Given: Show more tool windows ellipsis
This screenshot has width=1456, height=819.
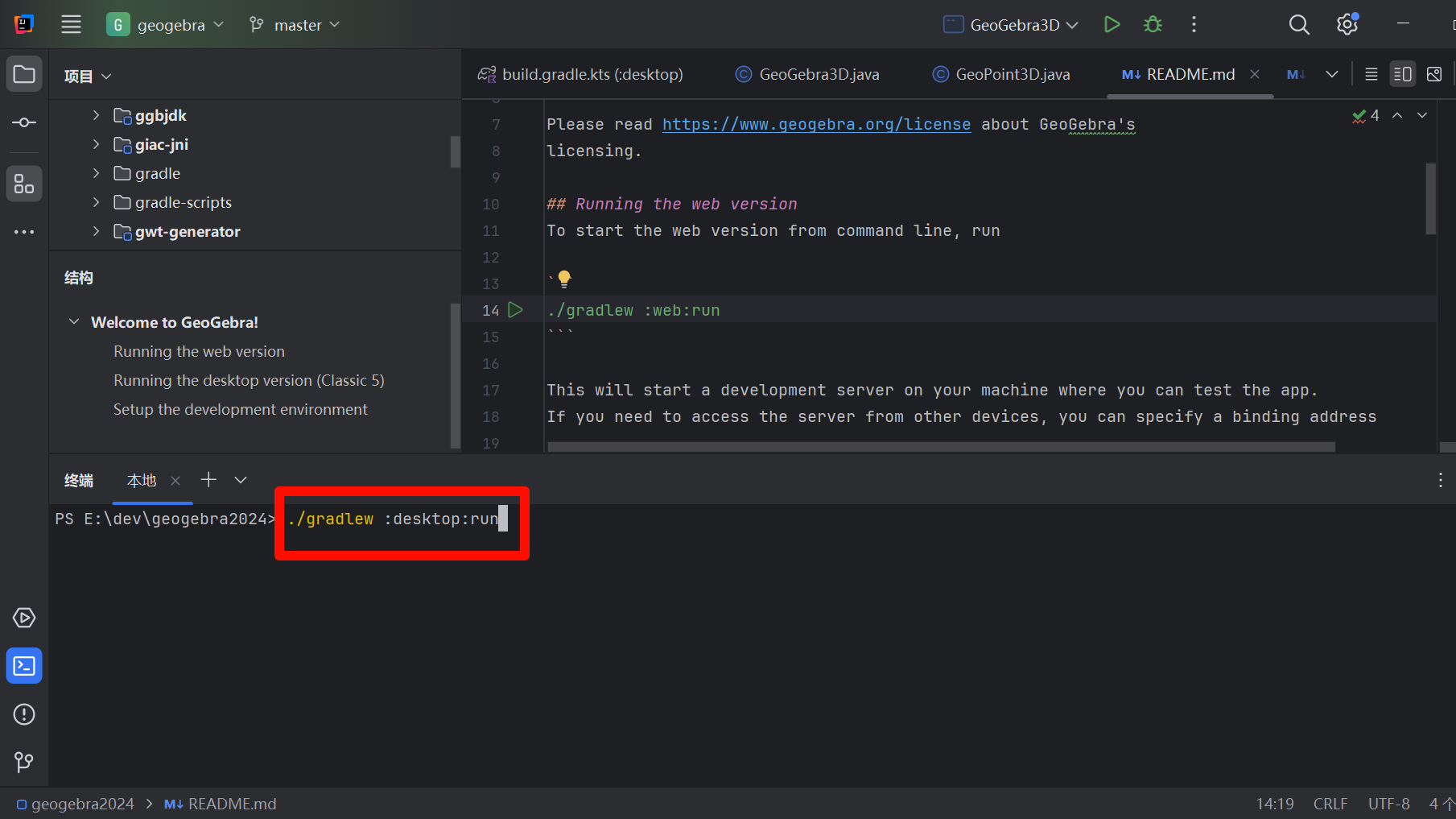Looking at the screenshot, I should (x=24, y=232).
